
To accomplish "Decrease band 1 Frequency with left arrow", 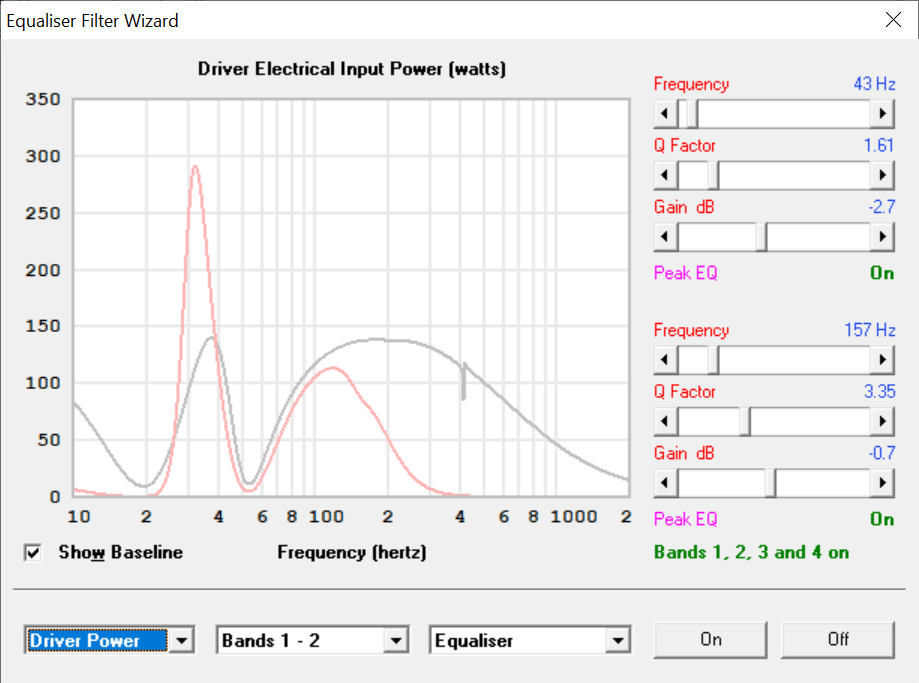I will [x=665, y=113].
